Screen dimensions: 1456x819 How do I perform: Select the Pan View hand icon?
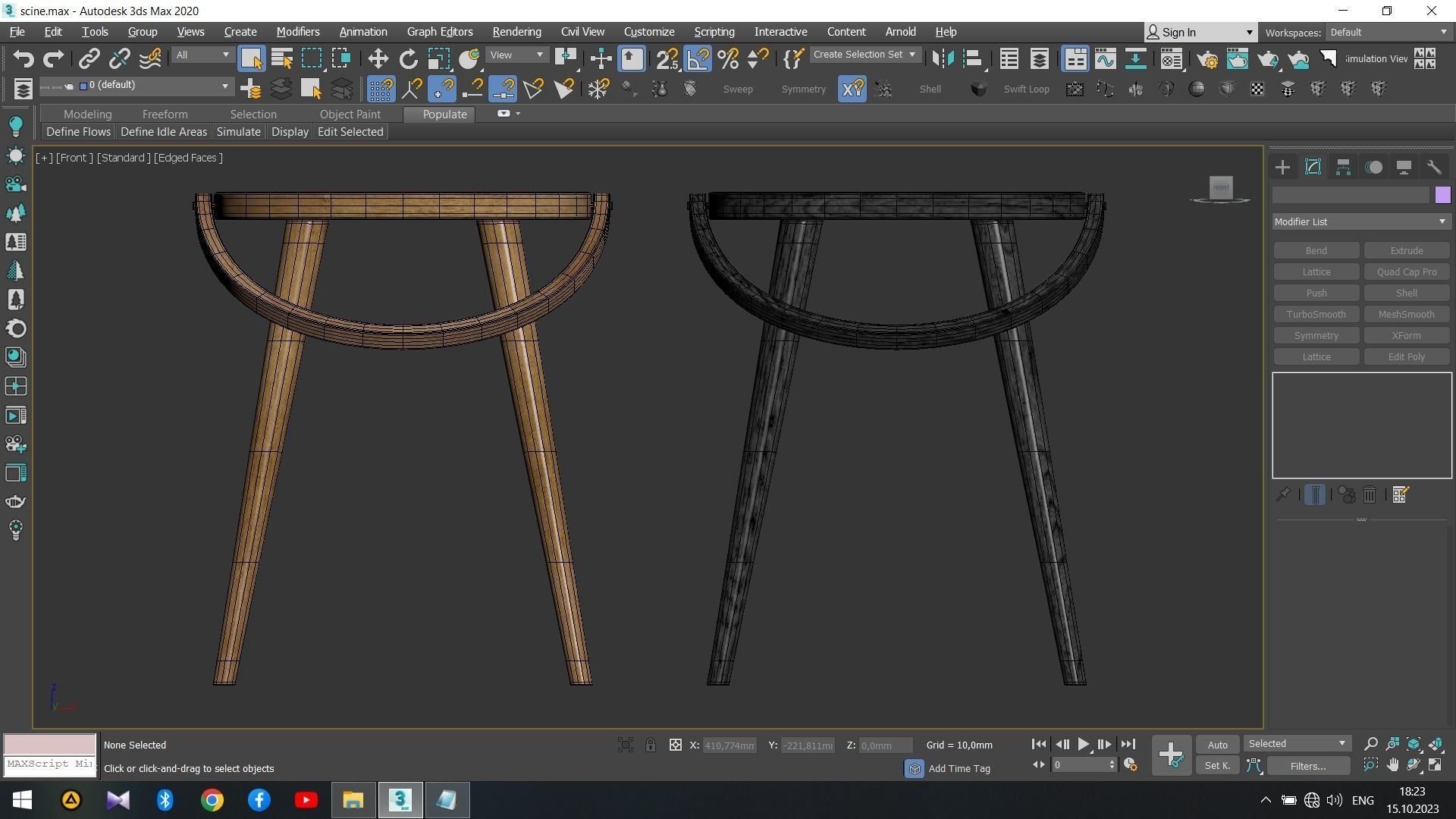point(1392,765)
